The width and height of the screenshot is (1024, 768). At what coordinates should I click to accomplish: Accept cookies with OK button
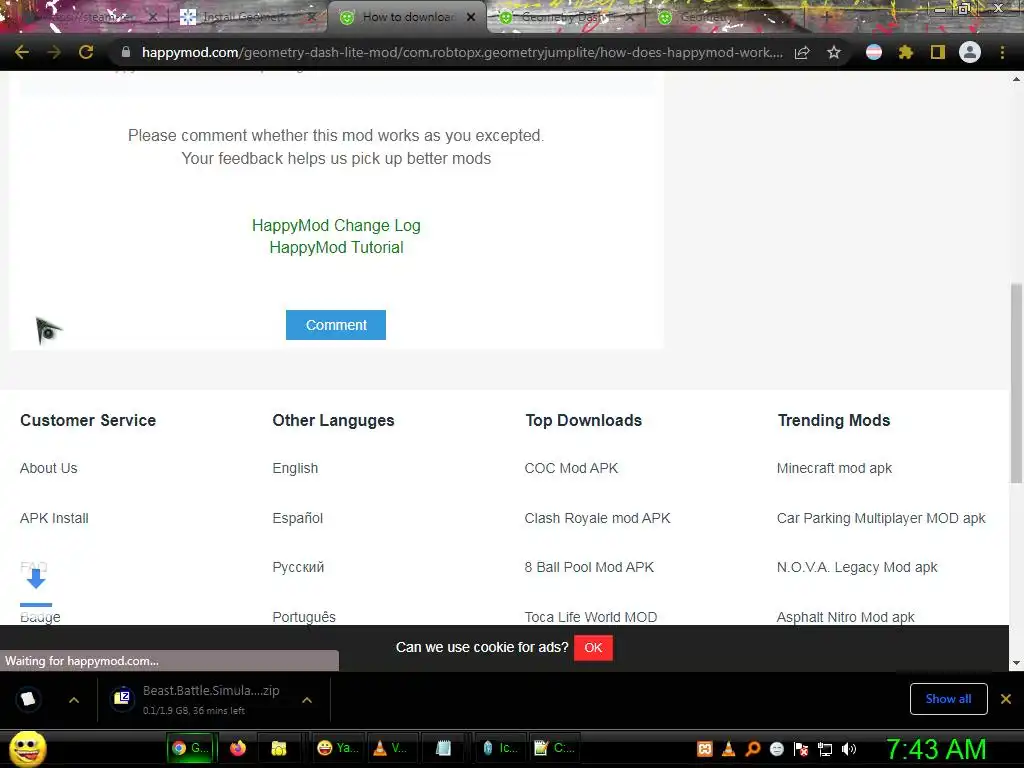[593, 647]
